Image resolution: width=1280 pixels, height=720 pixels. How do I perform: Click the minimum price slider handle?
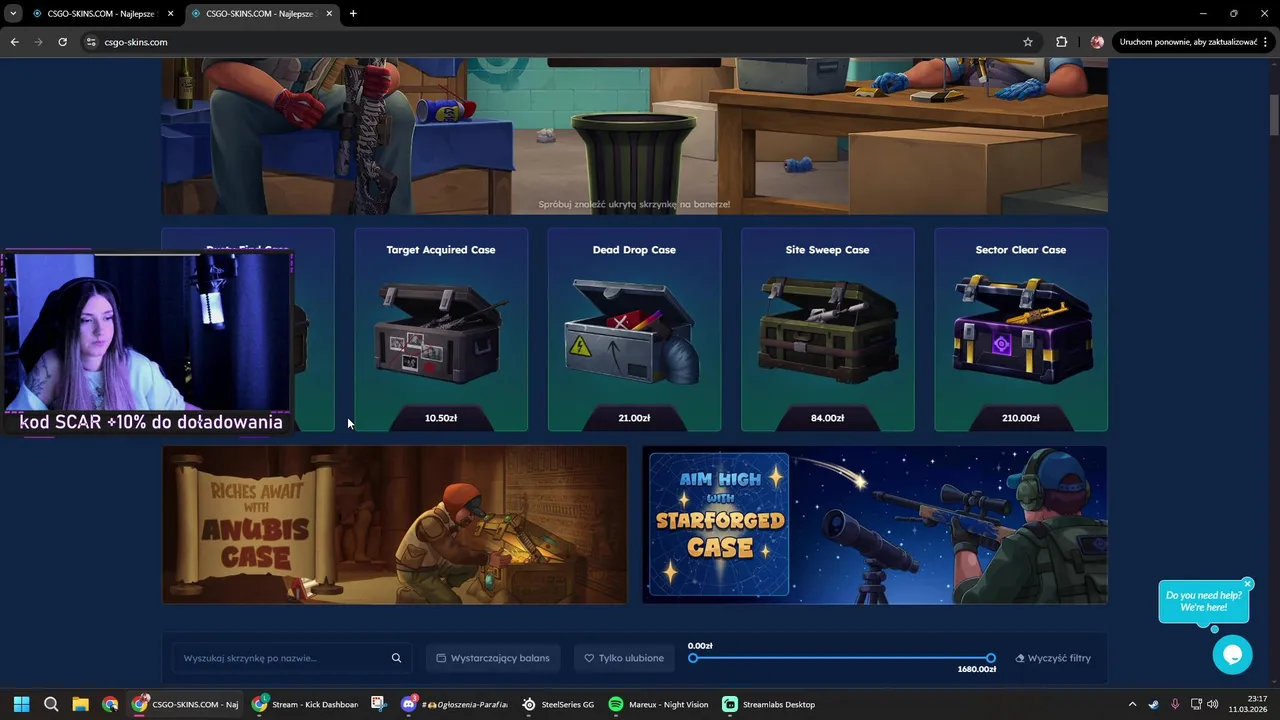click(x=693, y=658)
